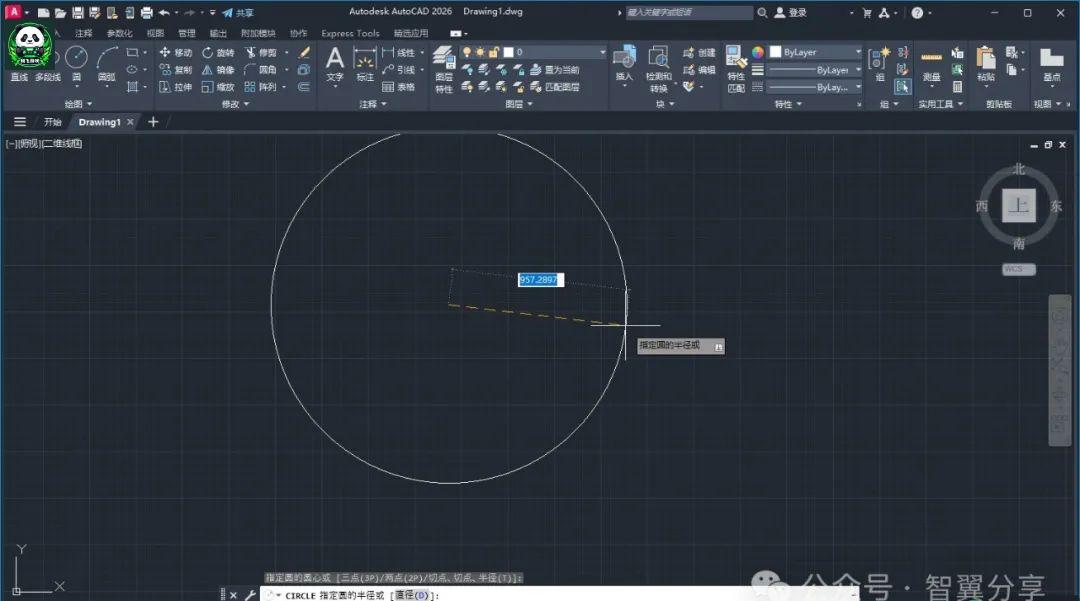Screen dimensions: 1080x601
Task: Click the Move (移动) tool
Action: [x=176, y=52]
